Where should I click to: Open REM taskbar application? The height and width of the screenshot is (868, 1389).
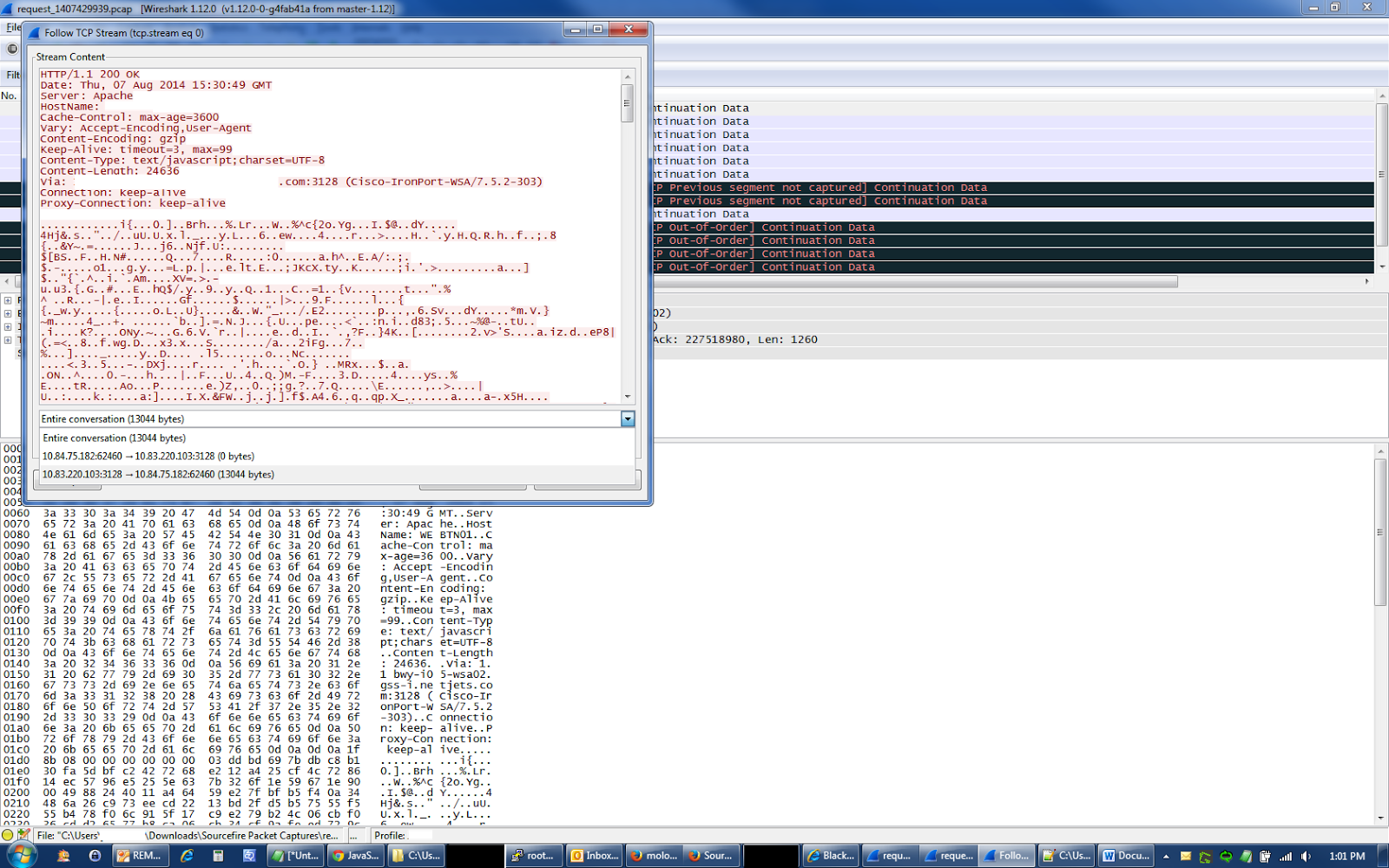coord(139,855)
